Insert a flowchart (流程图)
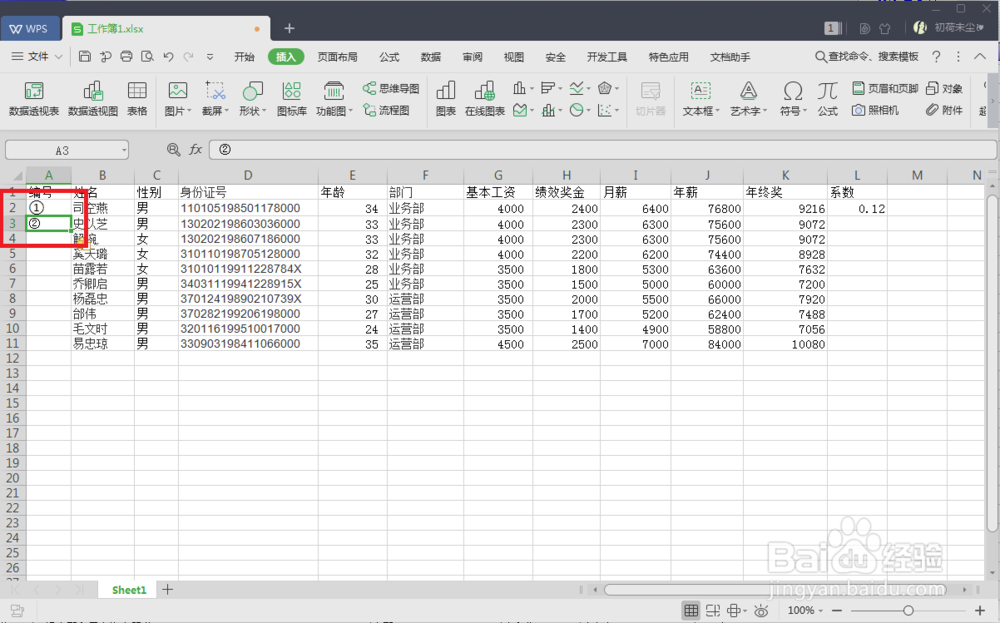The image size is (1000, 623). point(388,109)
